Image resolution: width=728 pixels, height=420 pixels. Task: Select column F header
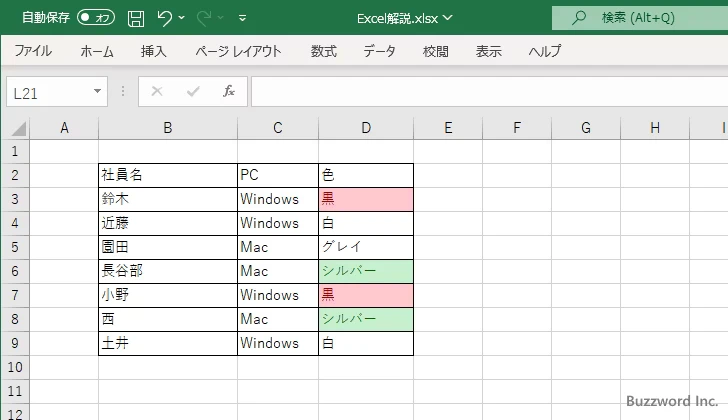click(517, 128)
